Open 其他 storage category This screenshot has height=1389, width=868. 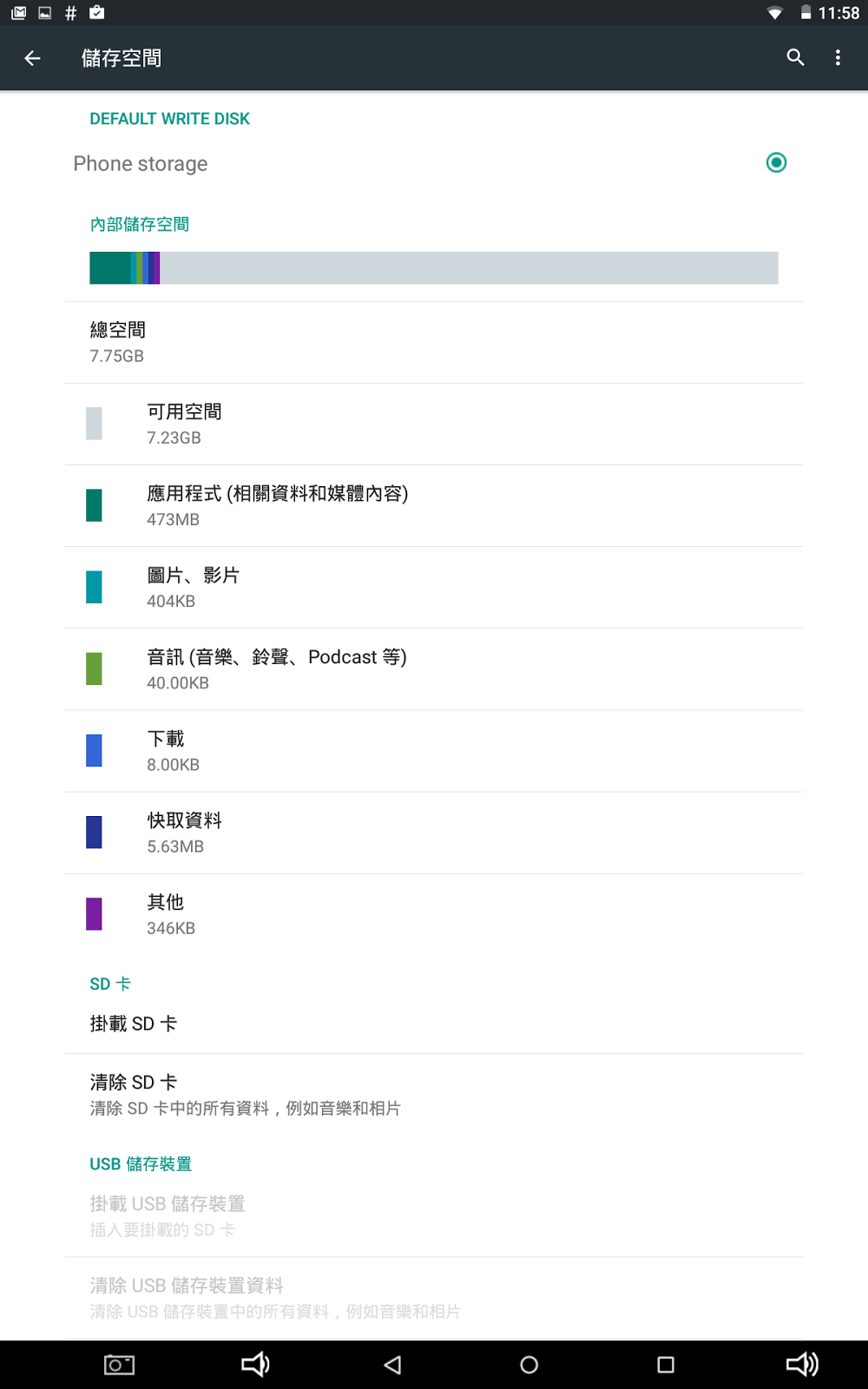434,914
